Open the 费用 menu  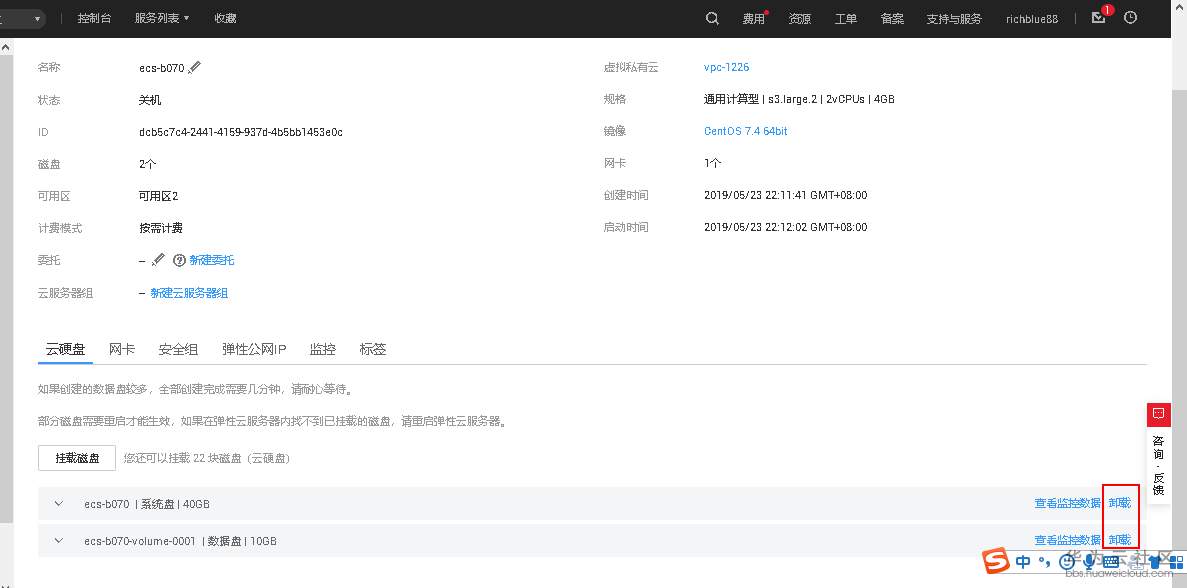(x=754, y=19)
